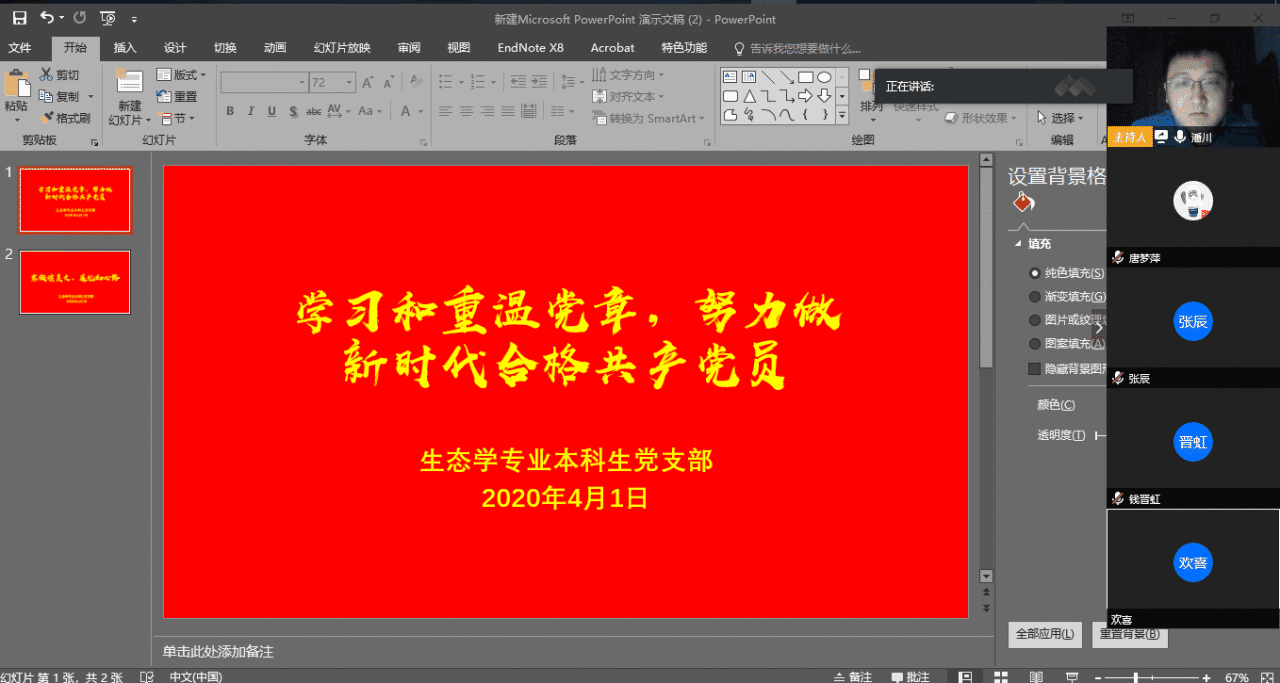
Task: Click the Save icon in quick access toolbar
Action: [x=19, y=18]
